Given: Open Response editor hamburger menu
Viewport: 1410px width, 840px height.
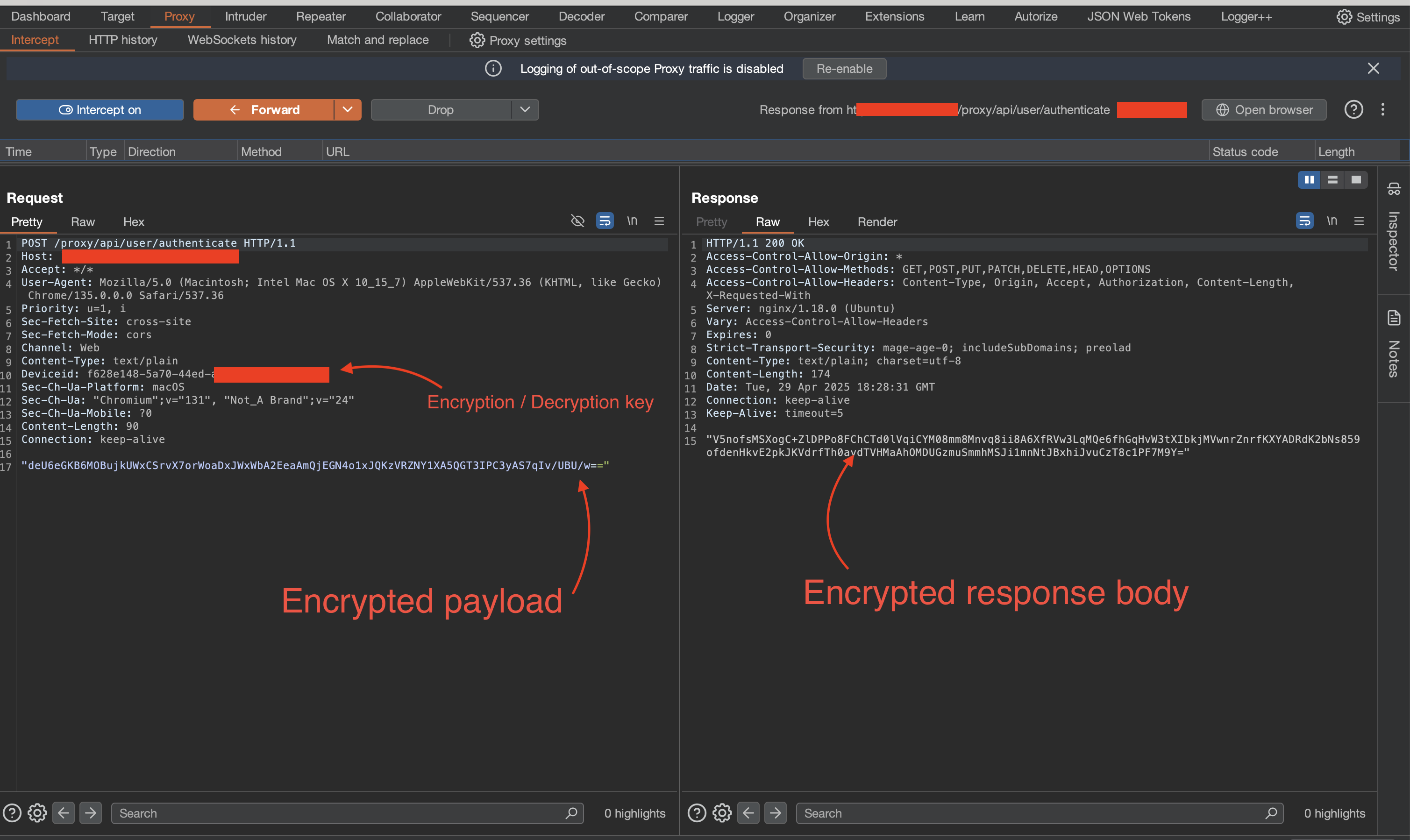Looking at the screenshot, I should coord(1359,221).
